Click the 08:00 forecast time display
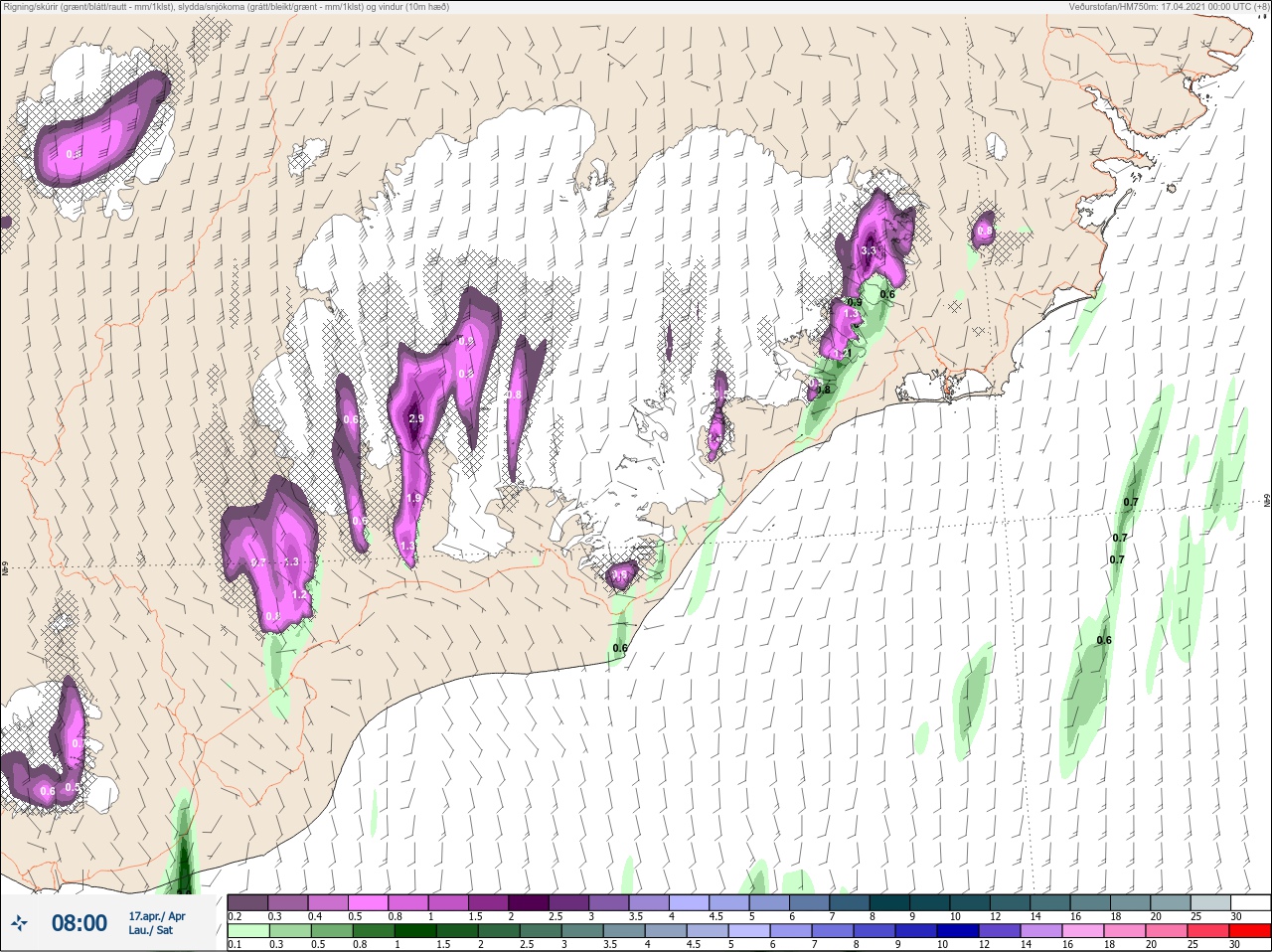The width and height of the screenshot is (1272, 952). 79,923
